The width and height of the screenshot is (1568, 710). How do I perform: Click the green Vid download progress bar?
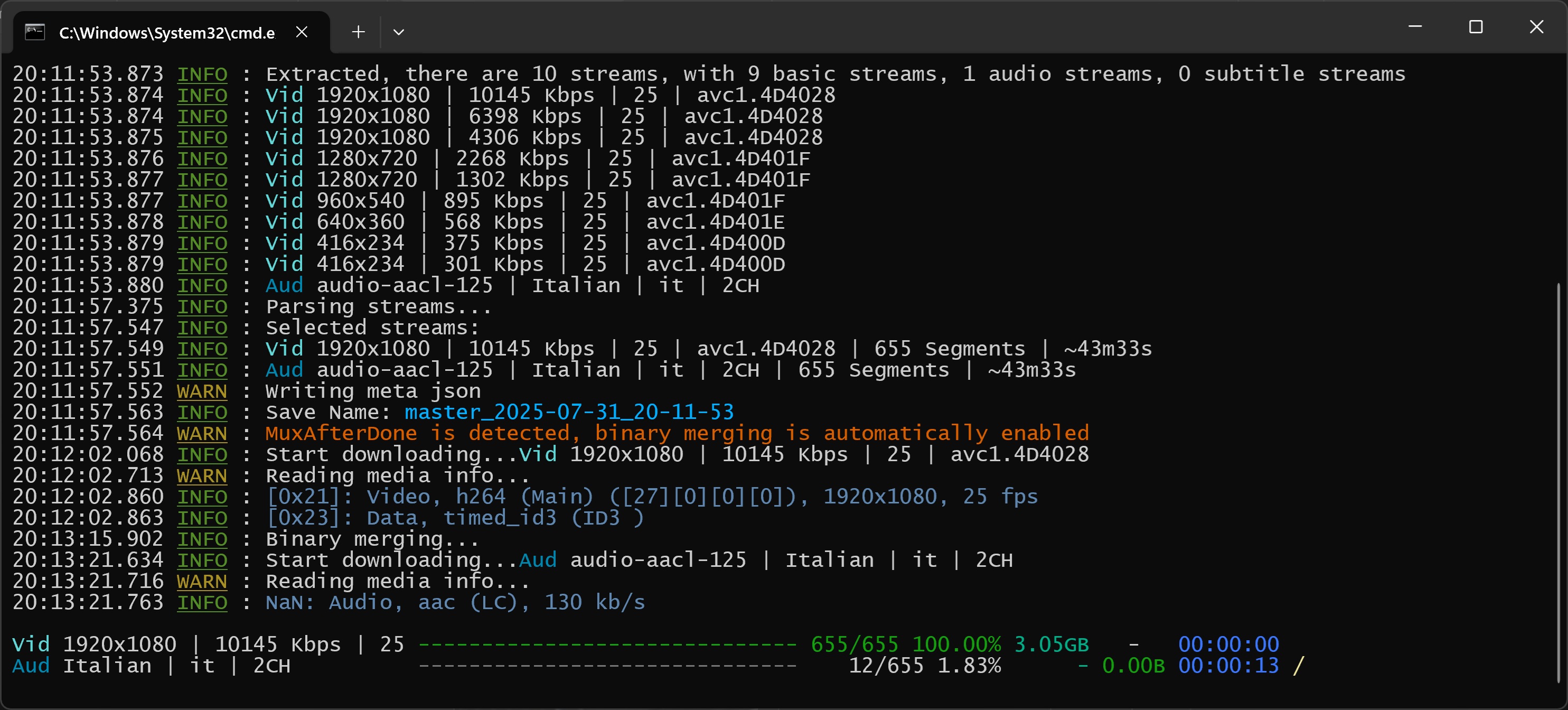coord(607,644)
